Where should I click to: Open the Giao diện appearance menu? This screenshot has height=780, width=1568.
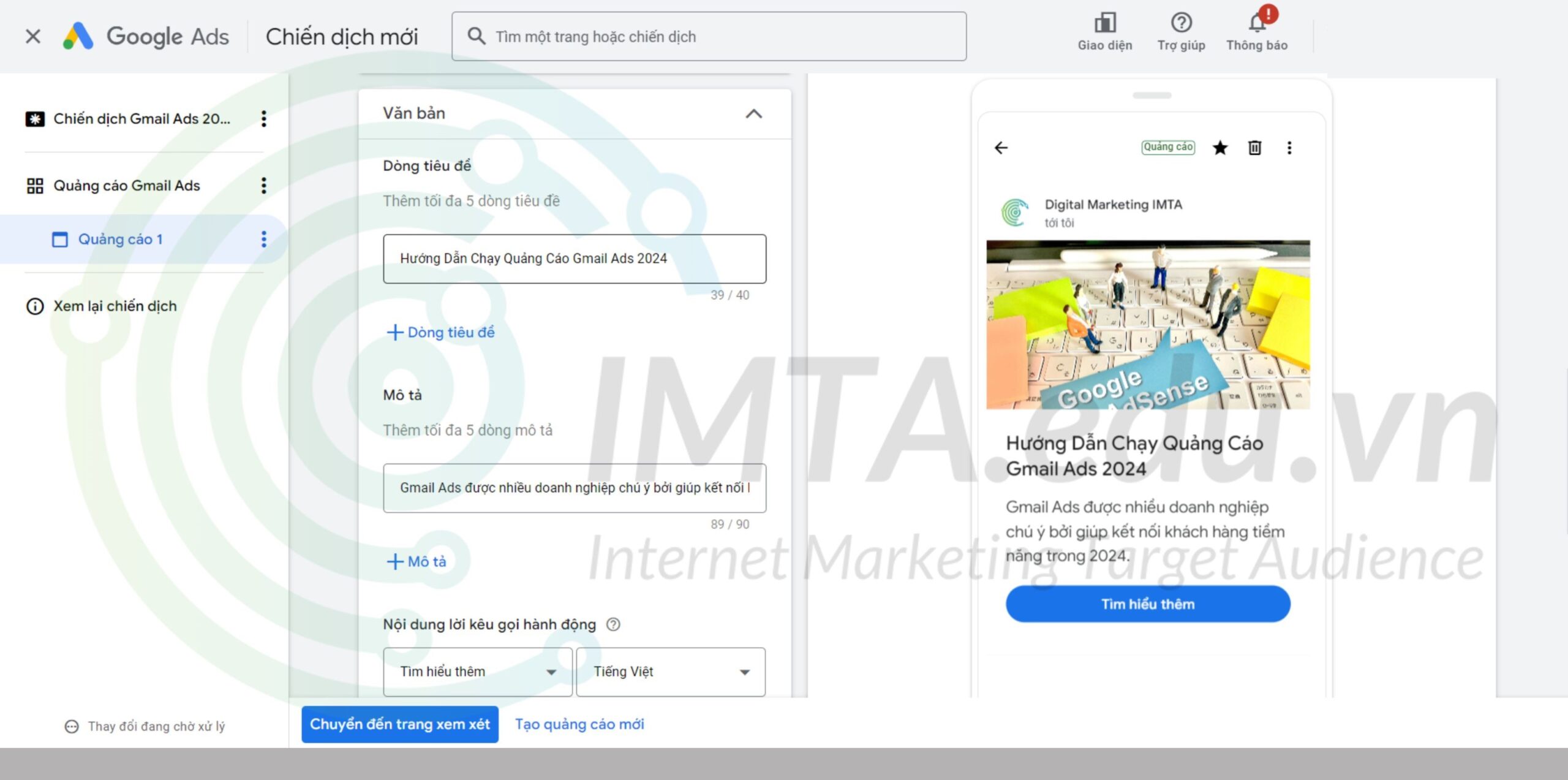tap(1104, 32)
